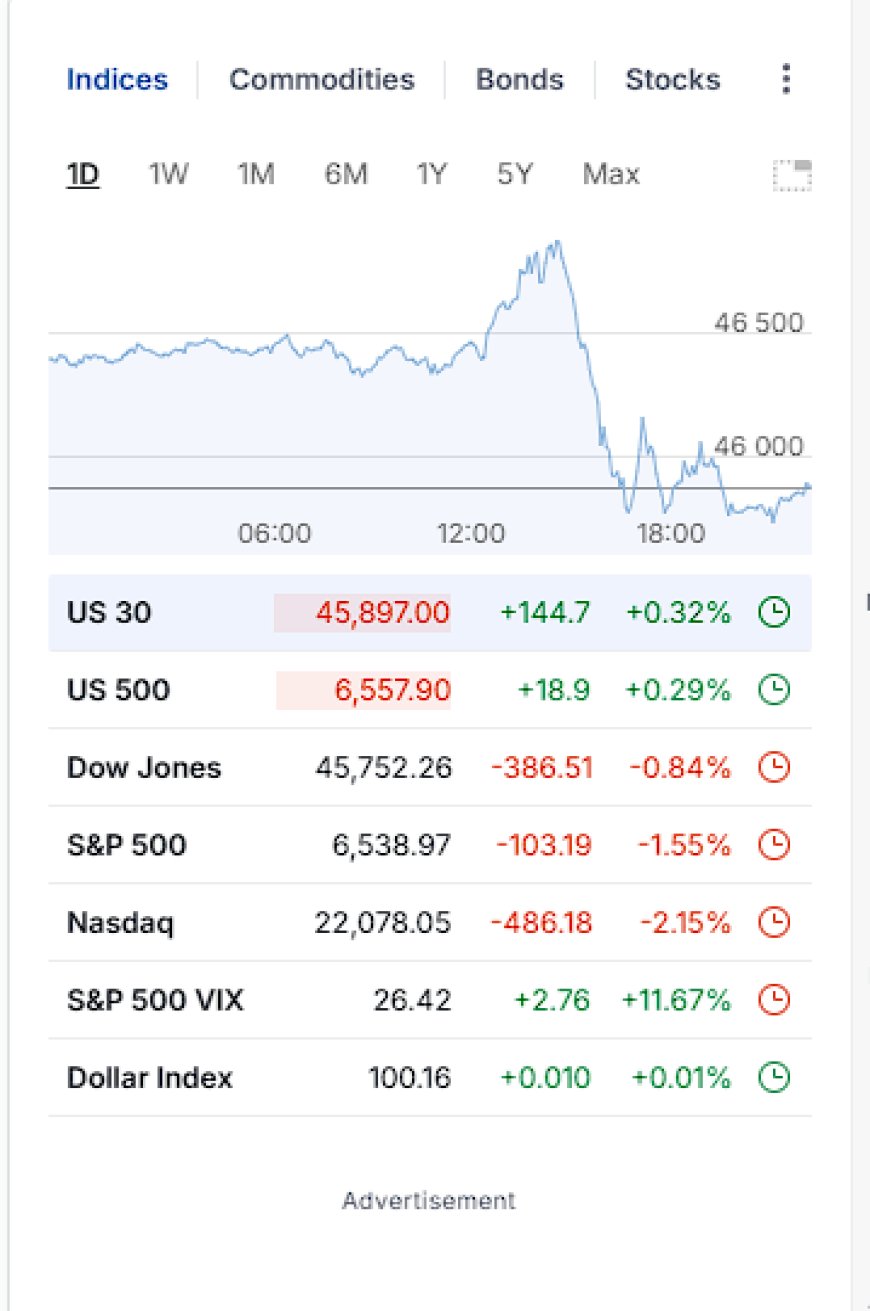The height and width of the screenshot is (1311, 870).
Task: Select the 1M chart timeframe
Action: [255, 175]
